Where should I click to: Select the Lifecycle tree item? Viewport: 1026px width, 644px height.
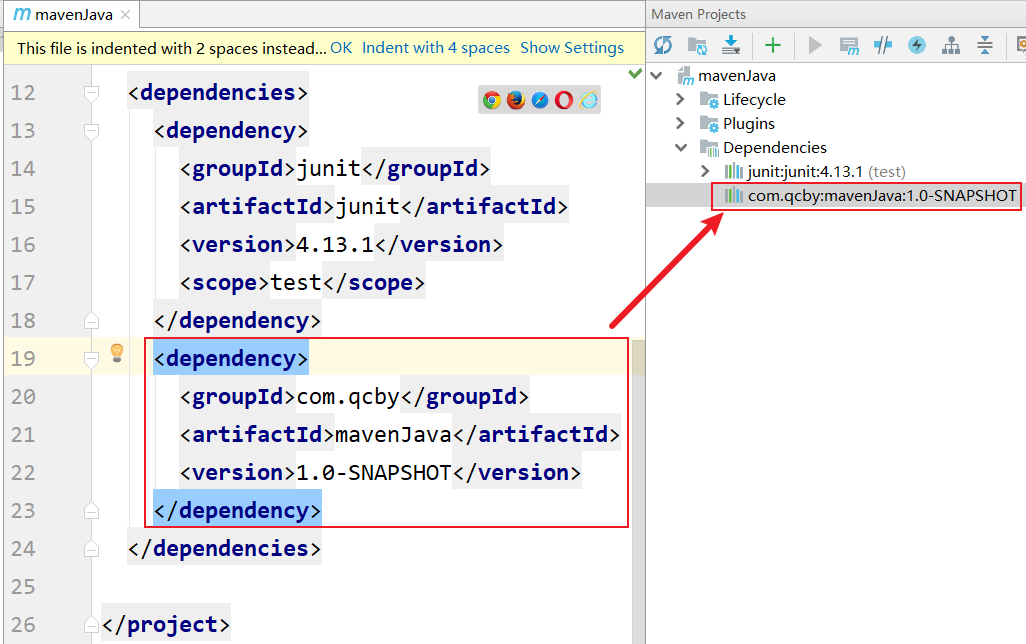(x=754, y=99)
